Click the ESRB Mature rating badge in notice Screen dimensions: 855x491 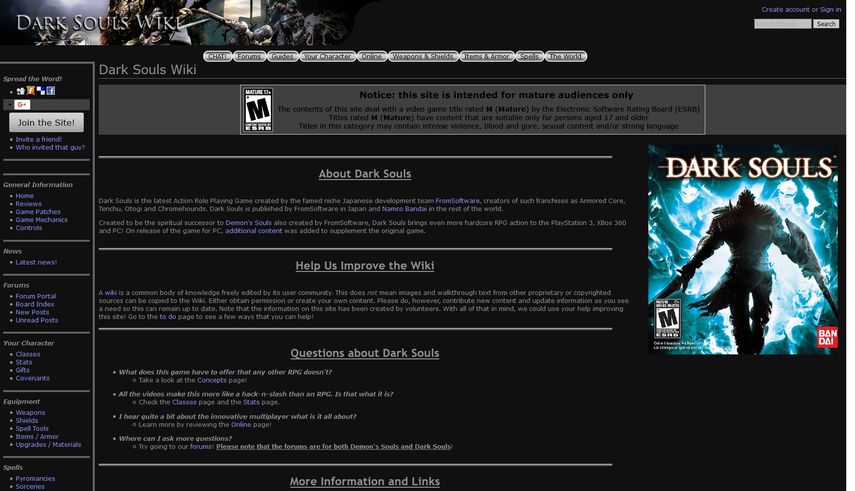[x=258, y=110]
